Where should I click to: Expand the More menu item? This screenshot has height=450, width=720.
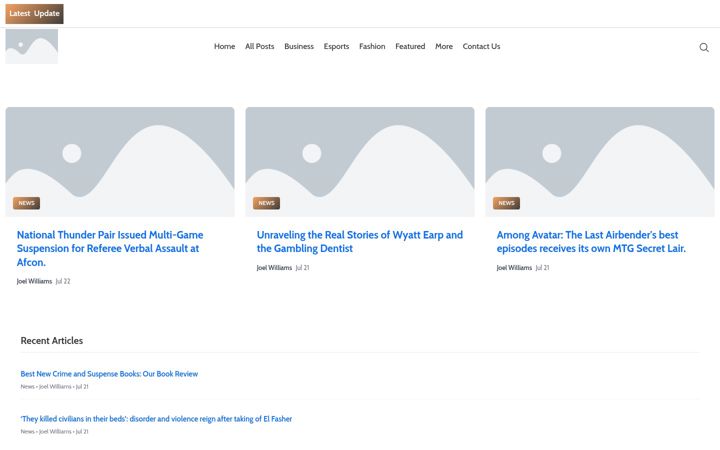point(444,46)
